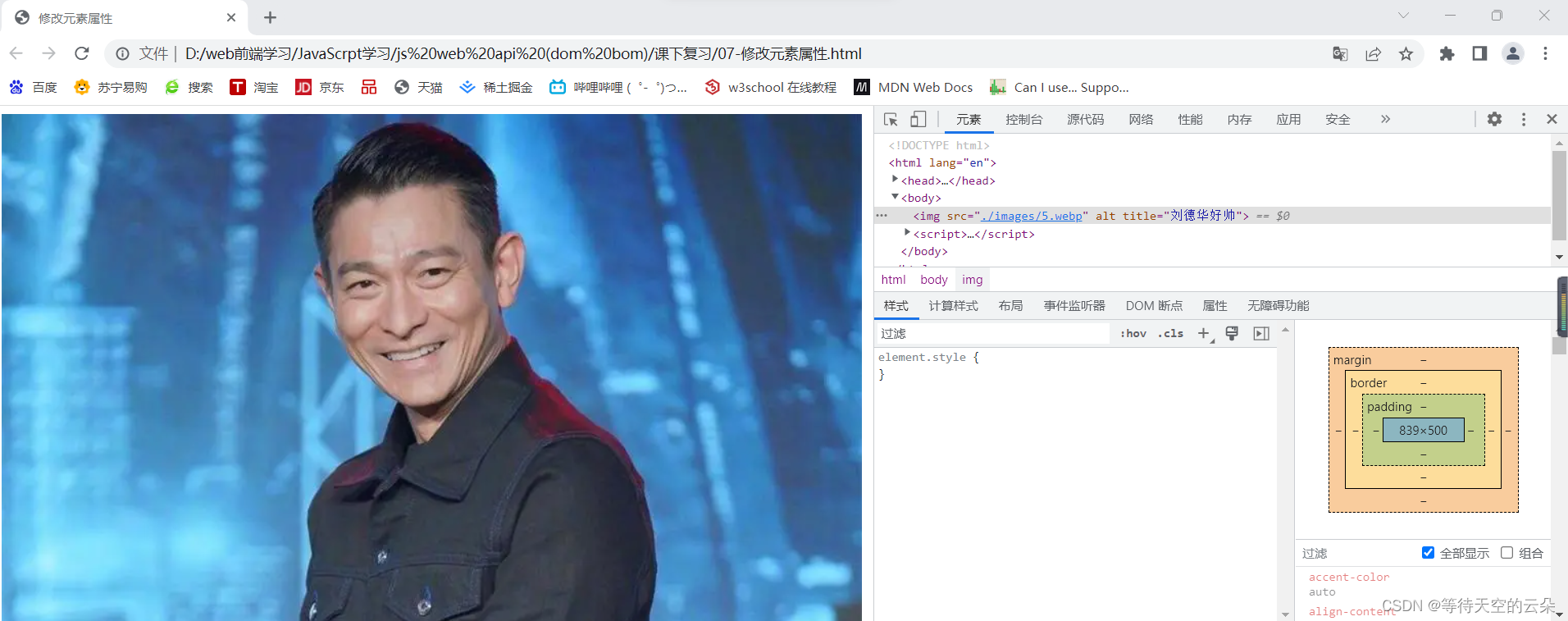The height and width of the screenshot is (621, 1568).
Task: Click the translate page icon
Action: pos(1340,53)
